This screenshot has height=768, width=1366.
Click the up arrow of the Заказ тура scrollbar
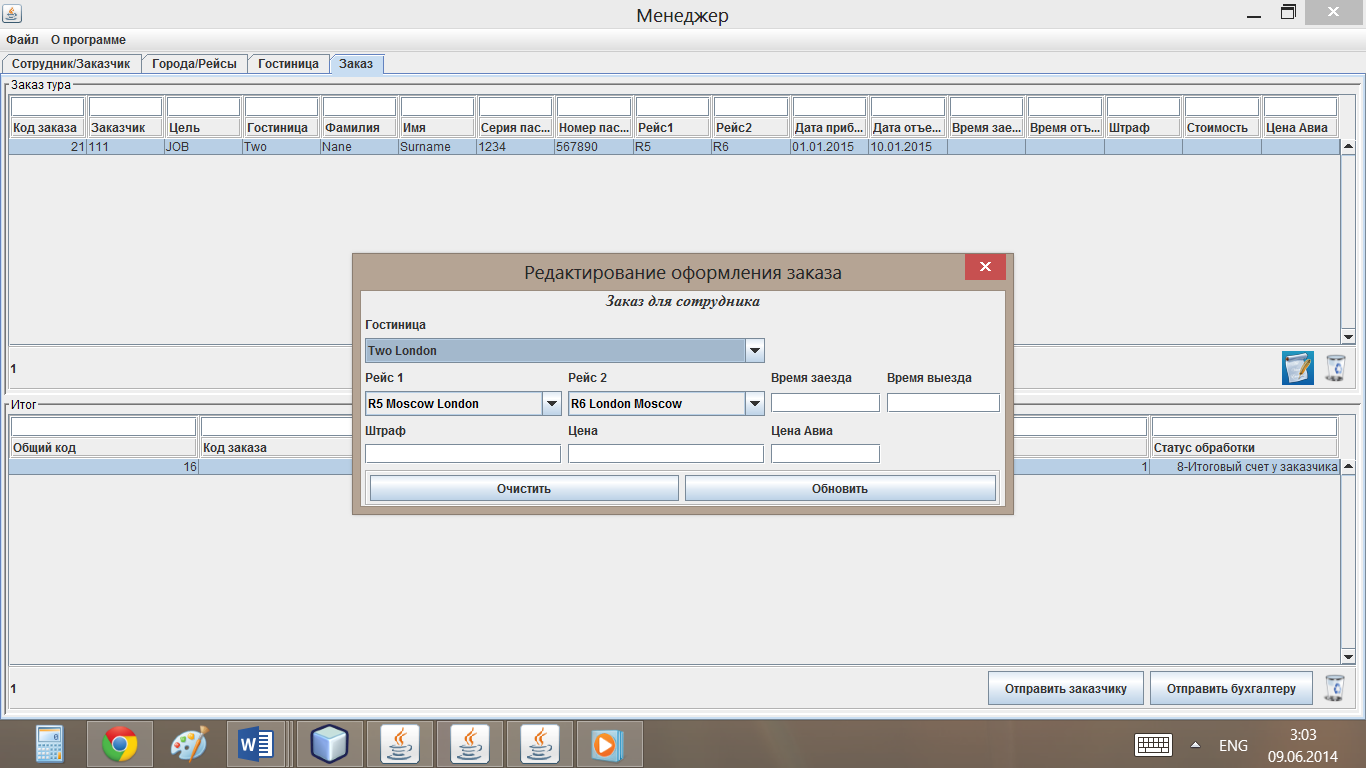tap(1348, 147)
